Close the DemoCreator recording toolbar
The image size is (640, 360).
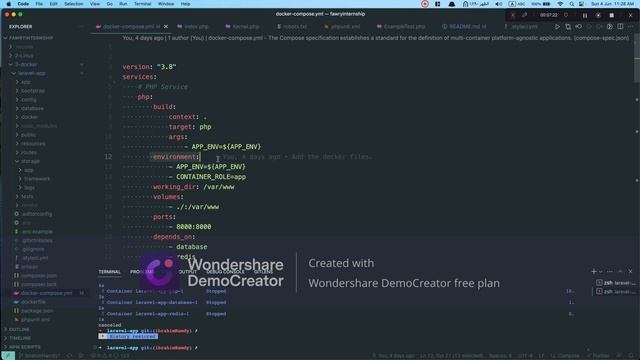tap(631, 15)
